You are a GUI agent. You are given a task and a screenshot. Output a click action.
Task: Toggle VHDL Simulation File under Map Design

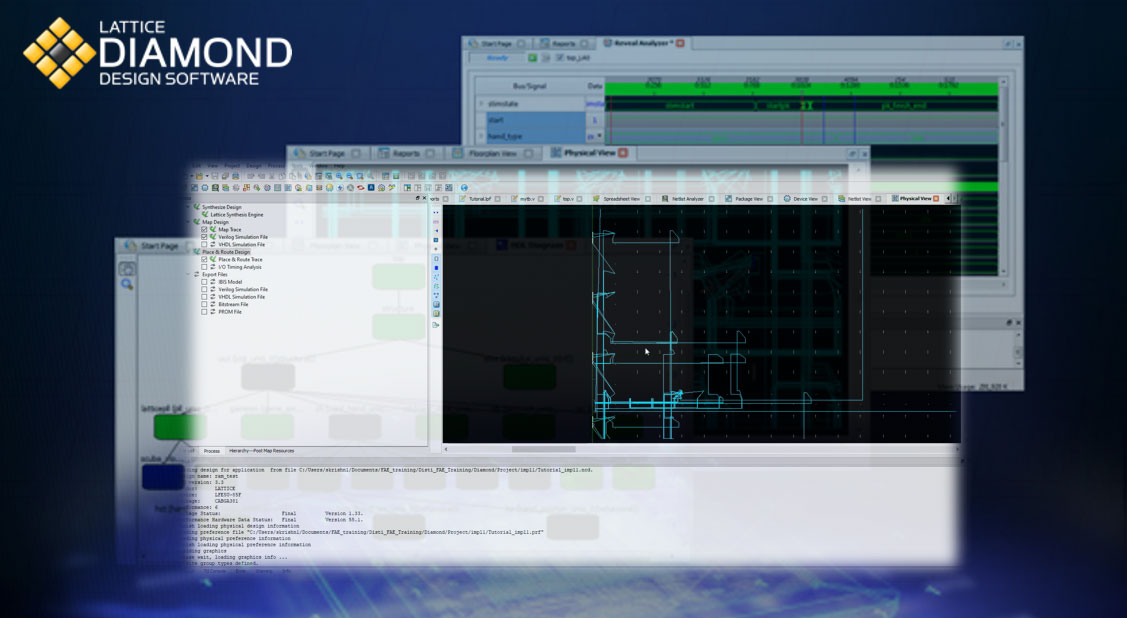pos(204,244)
